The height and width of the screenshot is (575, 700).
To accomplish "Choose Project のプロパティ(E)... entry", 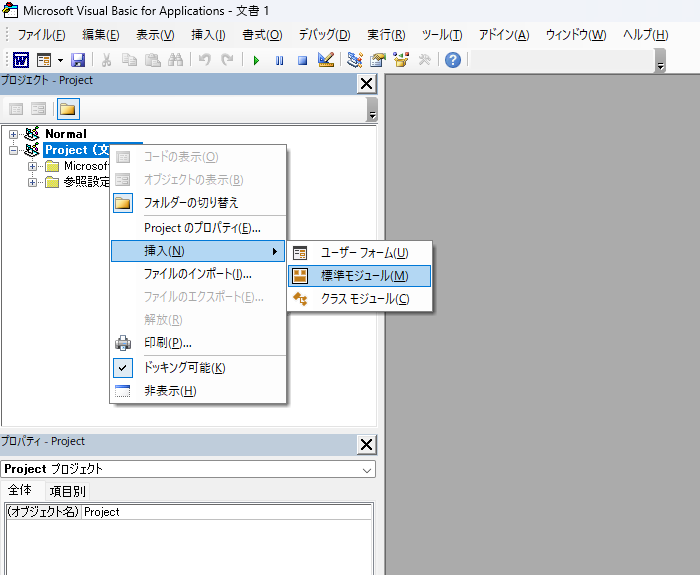I will [x=198, y=228].
